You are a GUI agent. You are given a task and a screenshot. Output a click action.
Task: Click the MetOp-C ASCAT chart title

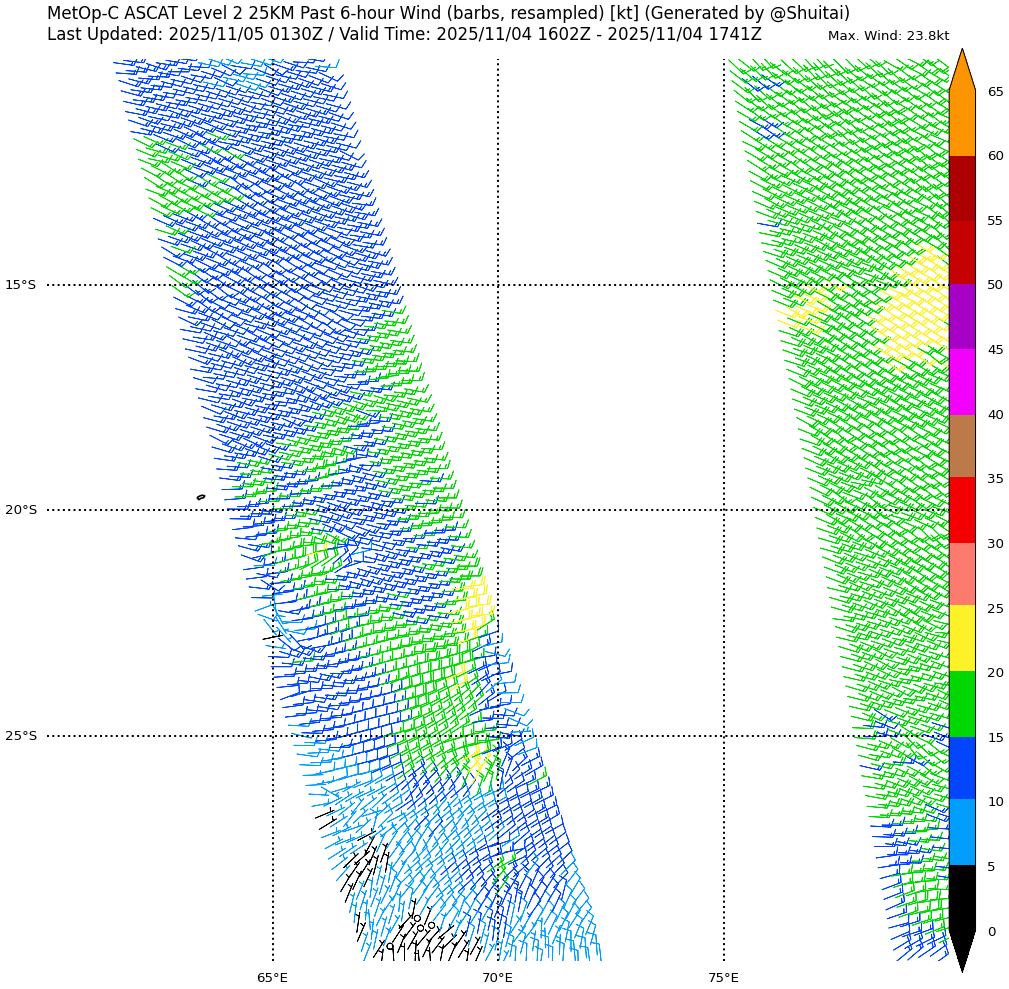(x=448, y=13)
